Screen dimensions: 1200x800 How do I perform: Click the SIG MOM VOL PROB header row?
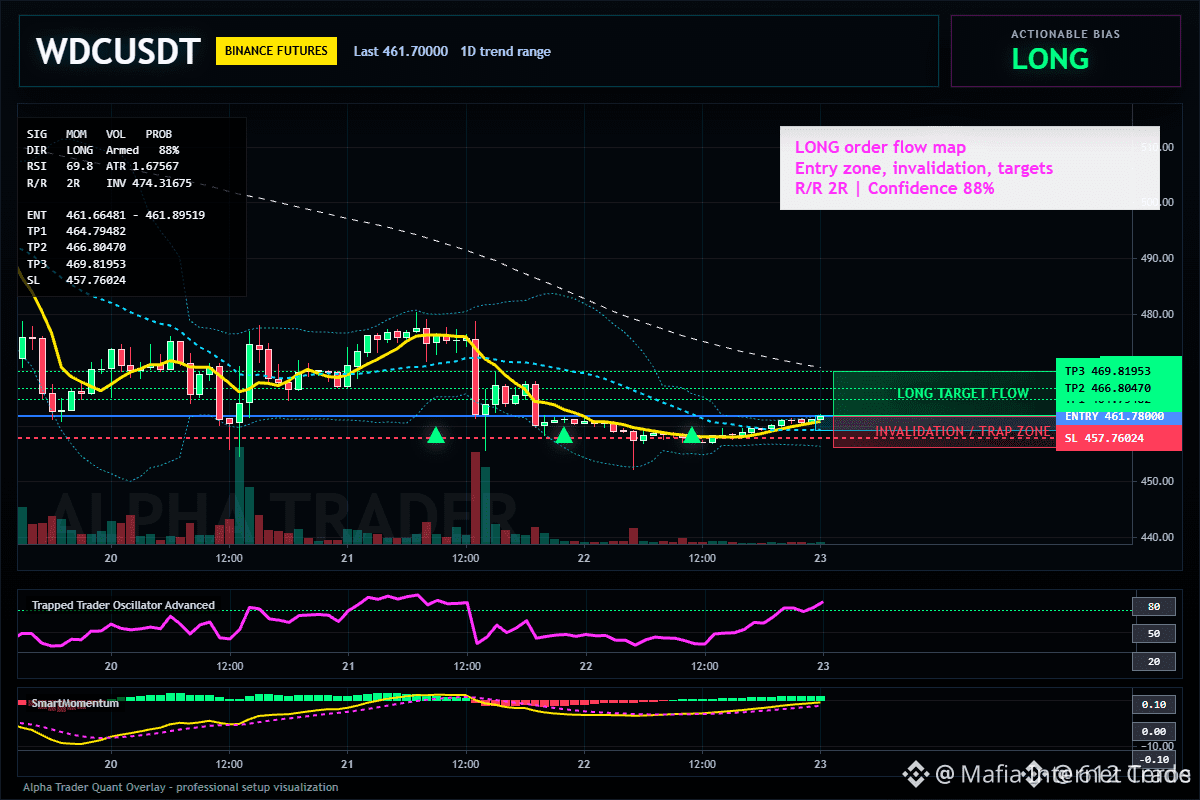point(99,133)
